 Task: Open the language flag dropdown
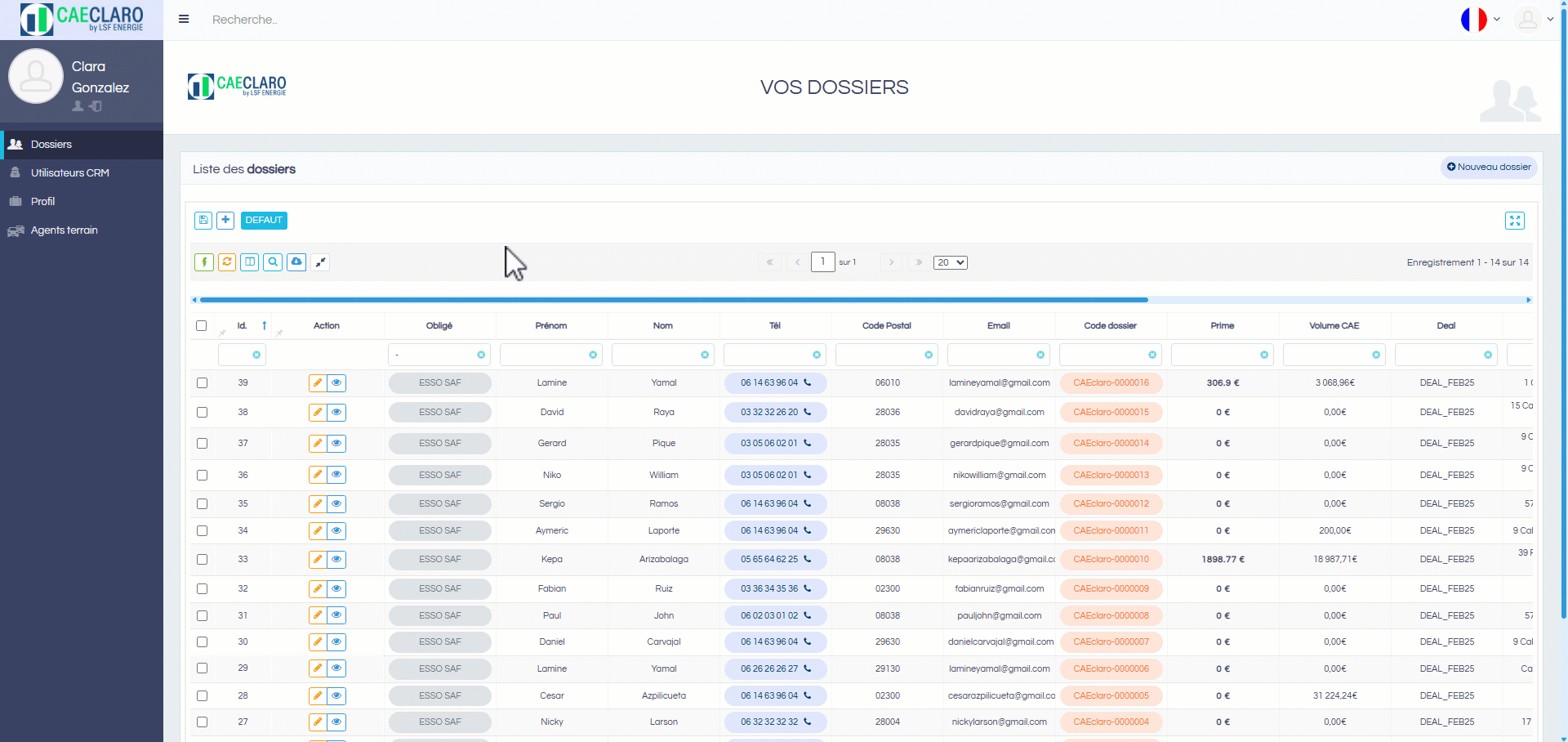1481,19
